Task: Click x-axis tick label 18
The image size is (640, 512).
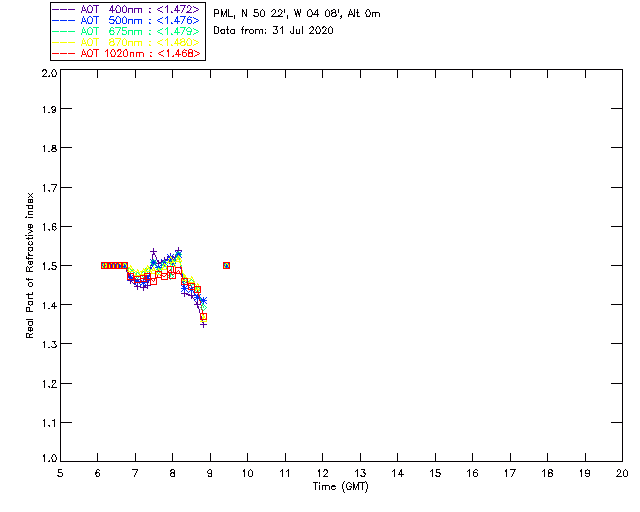Action: (x=547, y=473)
